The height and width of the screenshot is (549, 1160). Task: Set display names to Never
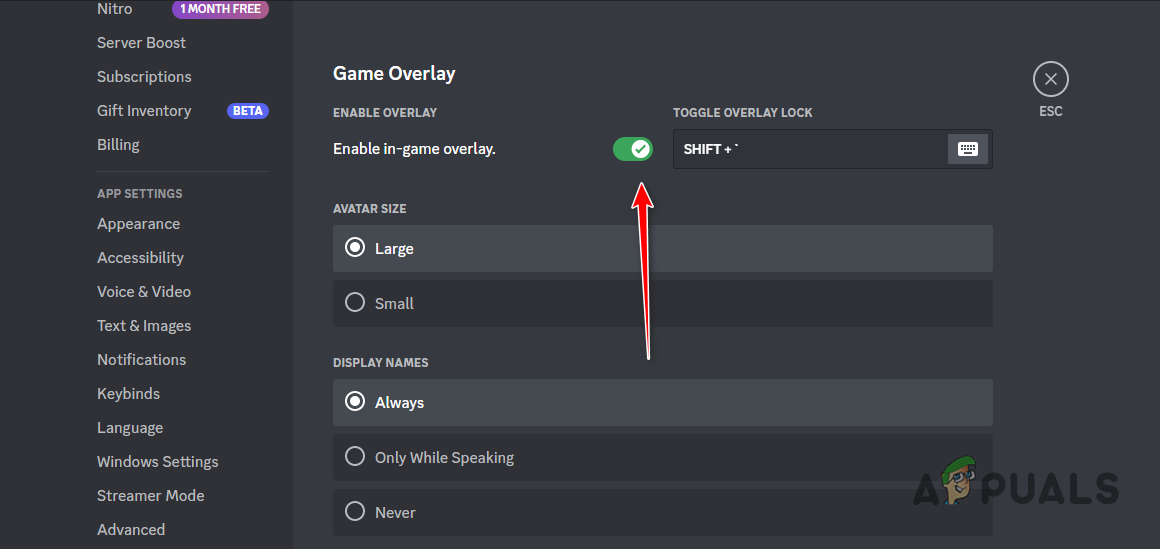tap(355, 512)
